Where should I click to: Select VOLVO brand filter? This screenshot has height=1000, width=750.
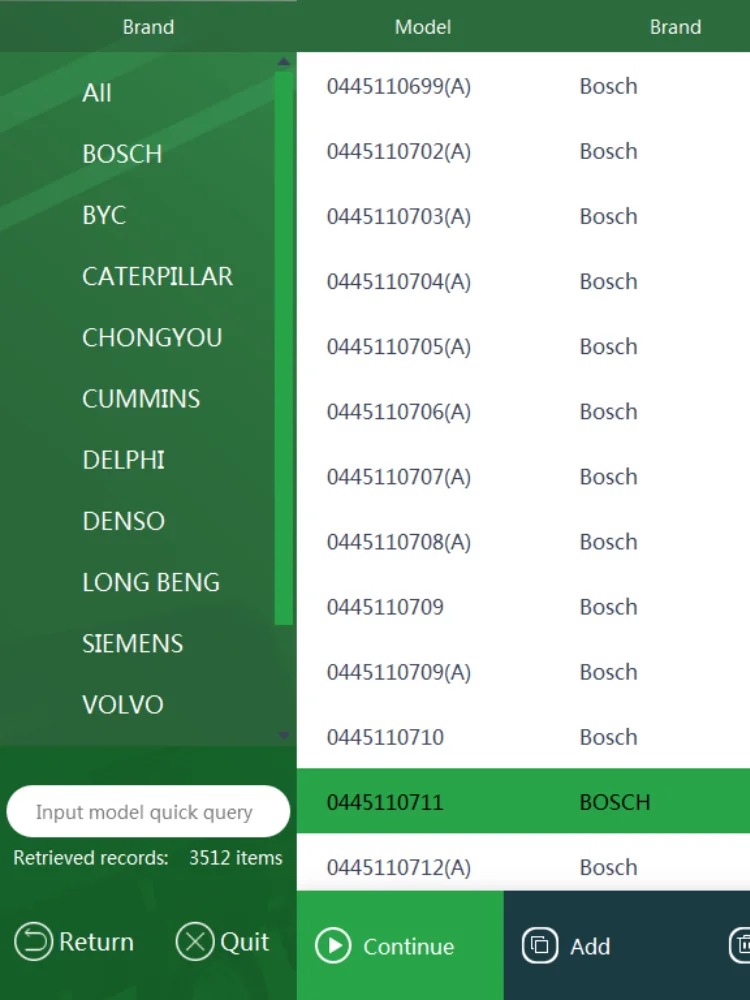pyautogui.click(x=123, y=705)
